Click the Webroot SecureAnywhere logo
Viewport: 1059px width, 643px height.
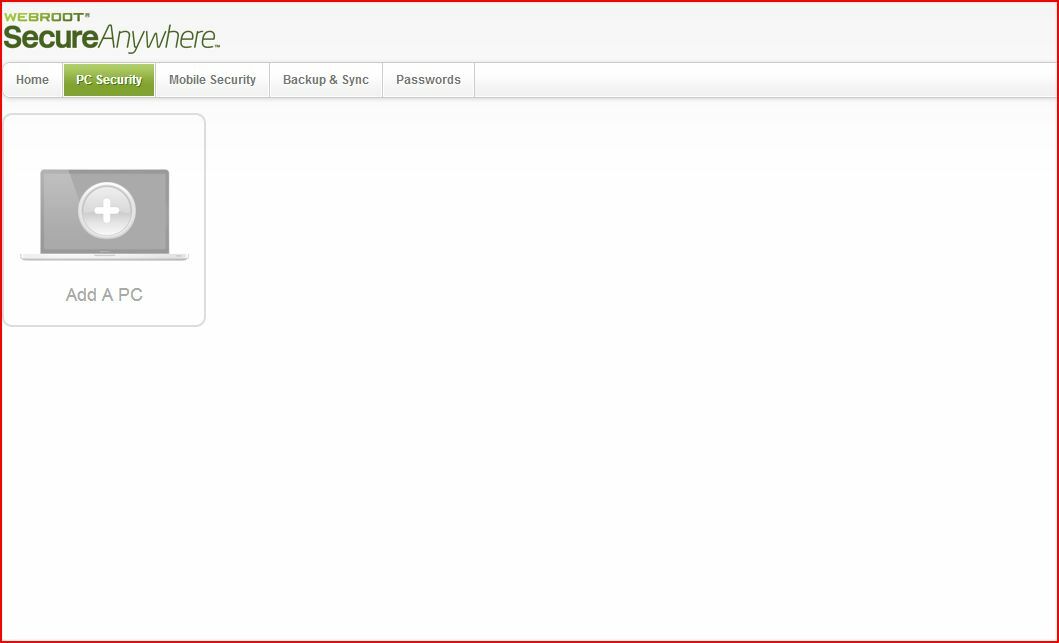tap(111, 31)
